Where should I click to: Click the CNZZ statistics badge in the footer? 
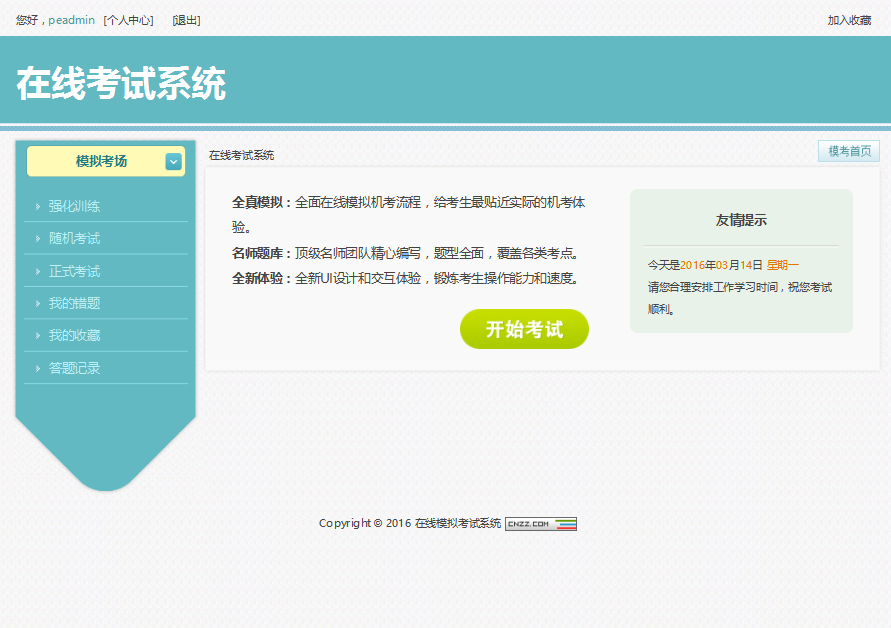click(540, 522)
